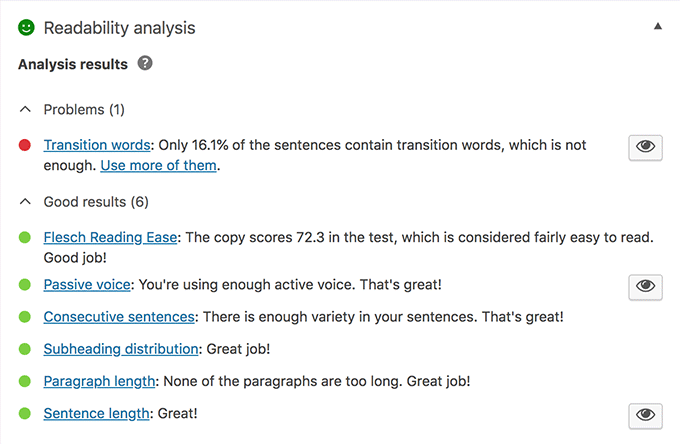Open the Passive voice link
The width and height of the screenshot is (680, 444).
coord(87,284)
